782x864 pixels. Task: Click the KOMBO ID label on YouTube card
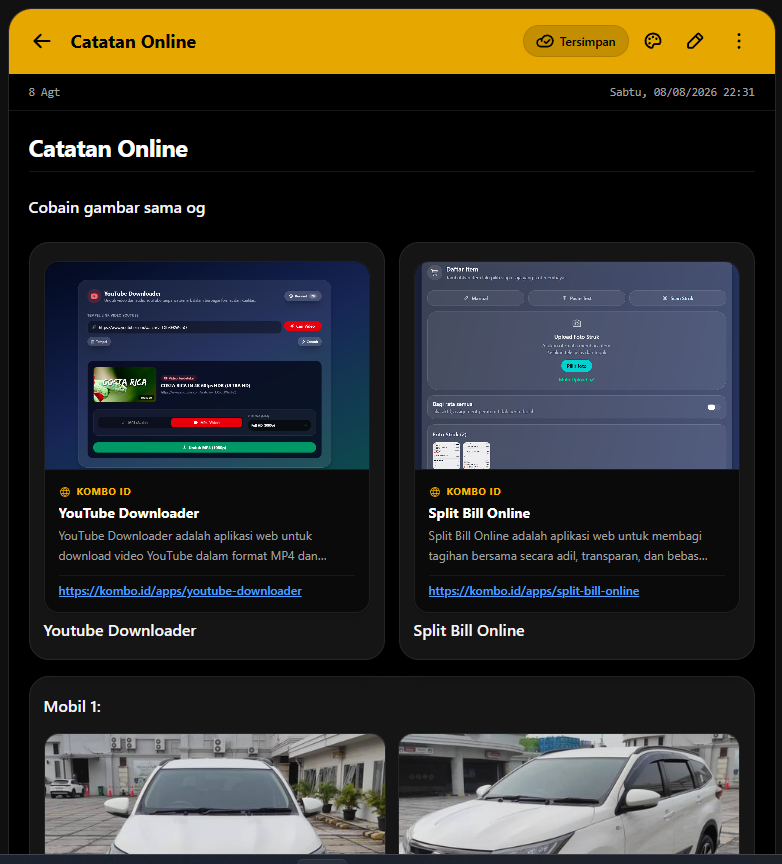point(104,492)
